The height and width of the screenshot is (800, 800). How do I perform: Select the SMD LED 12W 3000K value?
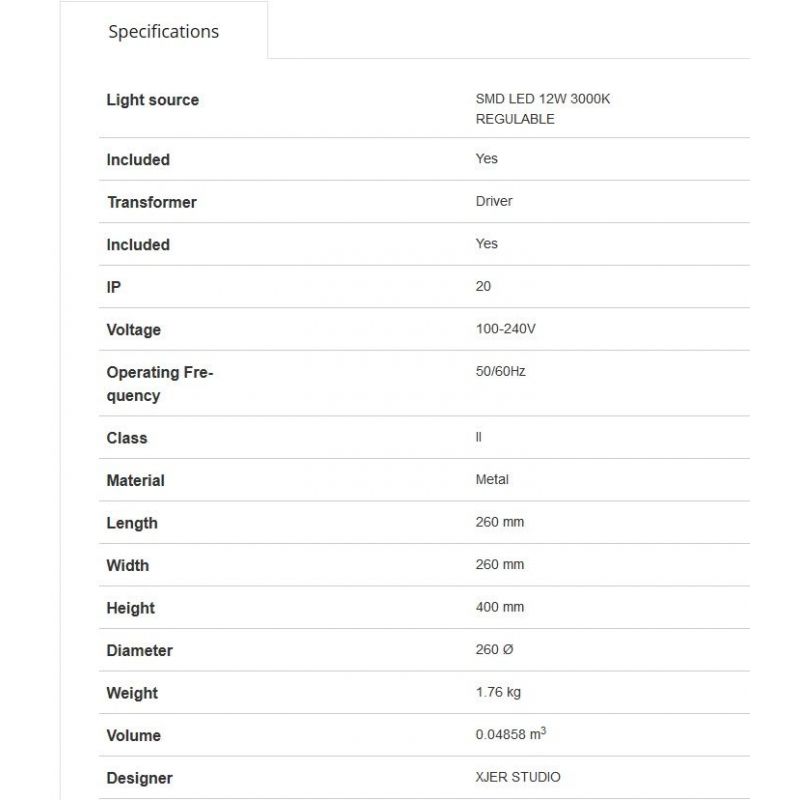click(x=542, y=99)
